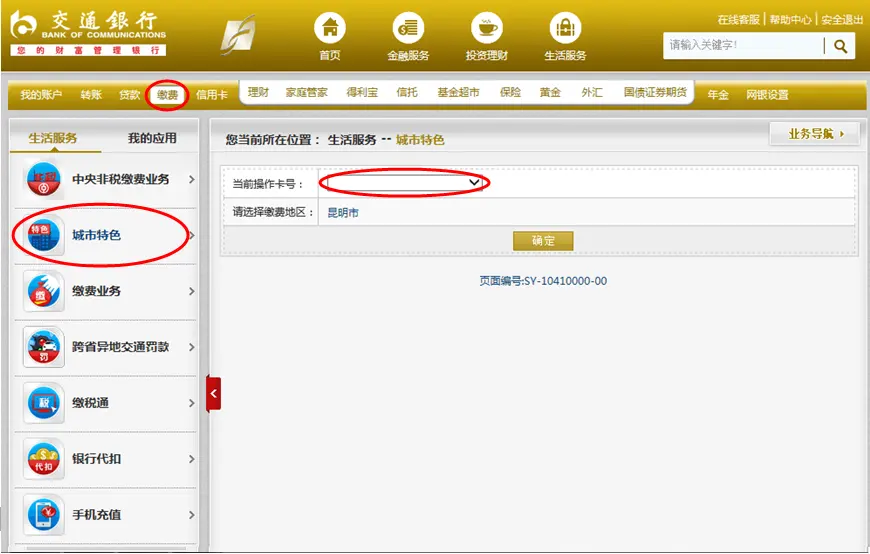Select the 城市特色 sidebar icon
This screenshot has height=554, width=870.
[44, 235]
